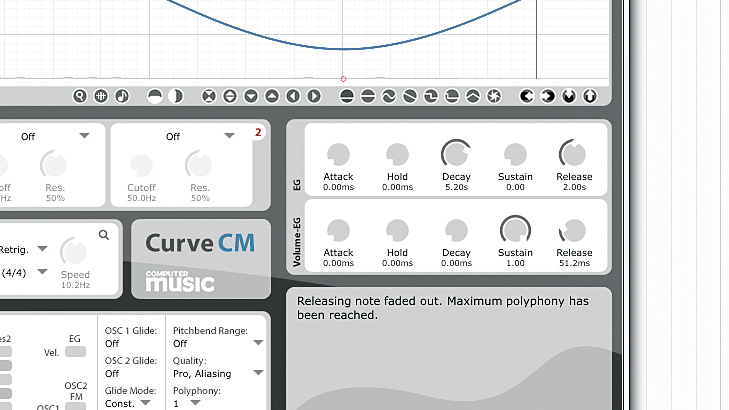The height and width of the screenshot is (410, 729).
Task: Click the black right-arrow shift icon
Action: [x=548, y=96]
